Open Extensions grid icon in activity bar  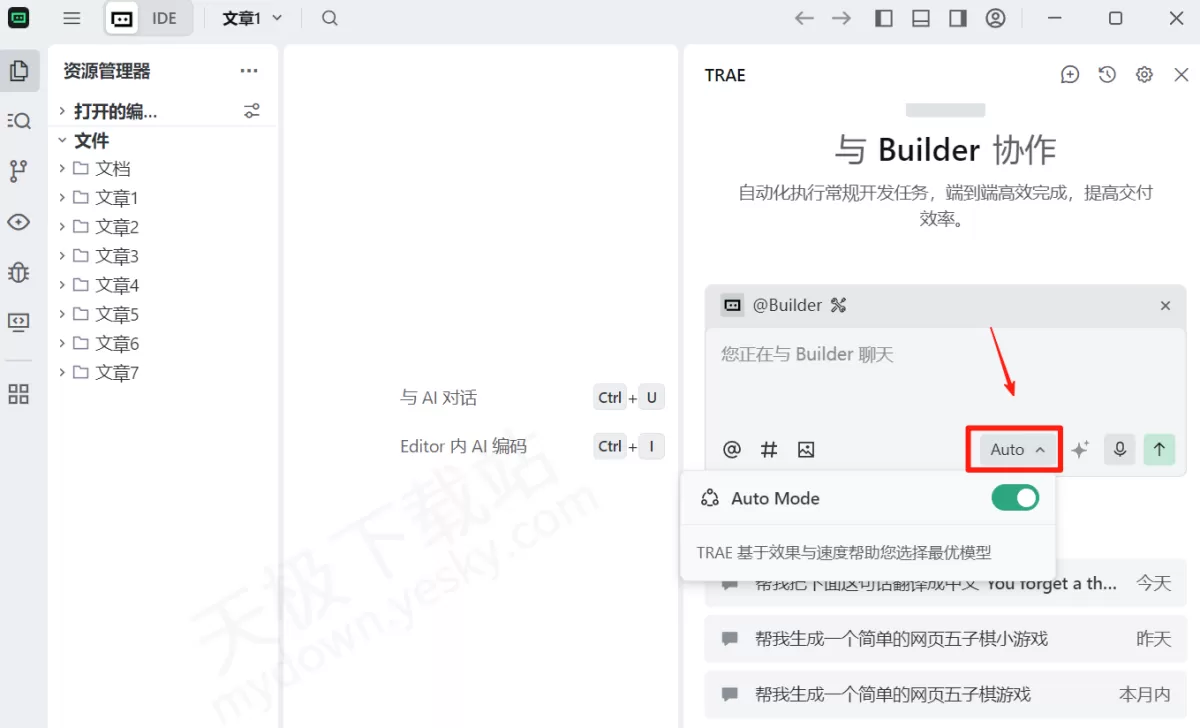pyautogui.click(x=18, y=394)
